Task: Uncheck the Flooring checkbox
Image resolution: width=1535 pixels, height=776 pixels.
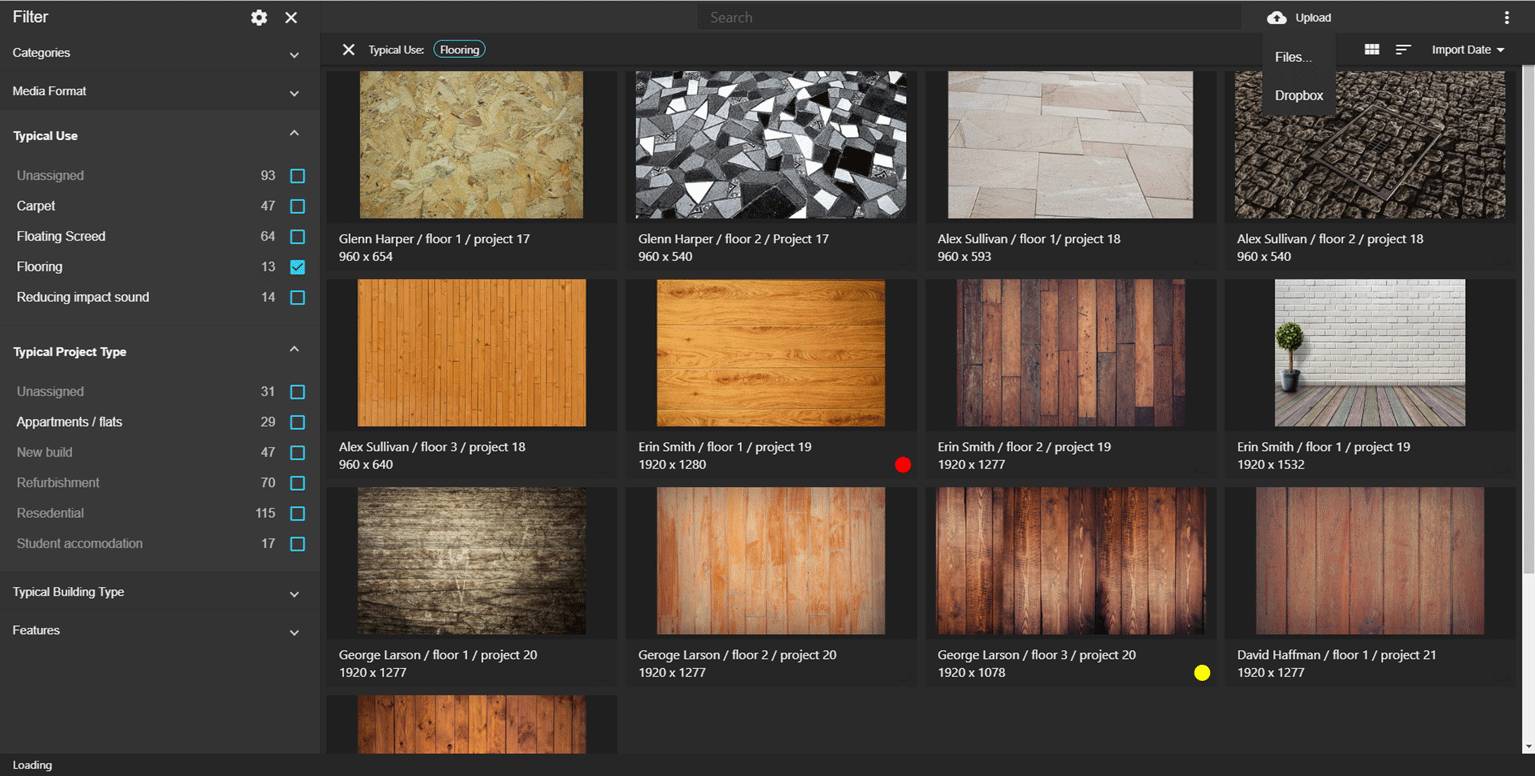Action: [x=297, y=267]
